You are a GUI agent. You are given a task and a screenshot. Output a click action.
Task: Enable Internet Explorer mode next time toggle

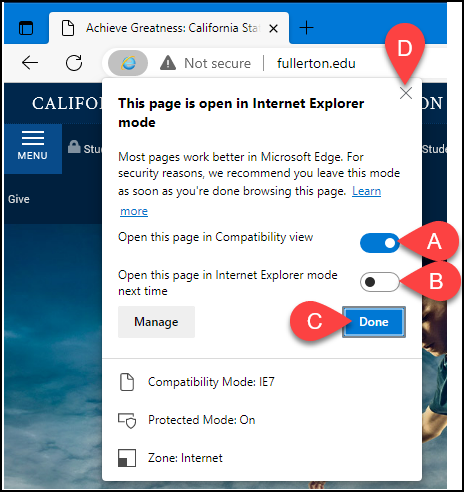pyautogui.click(x=380, y=282)
